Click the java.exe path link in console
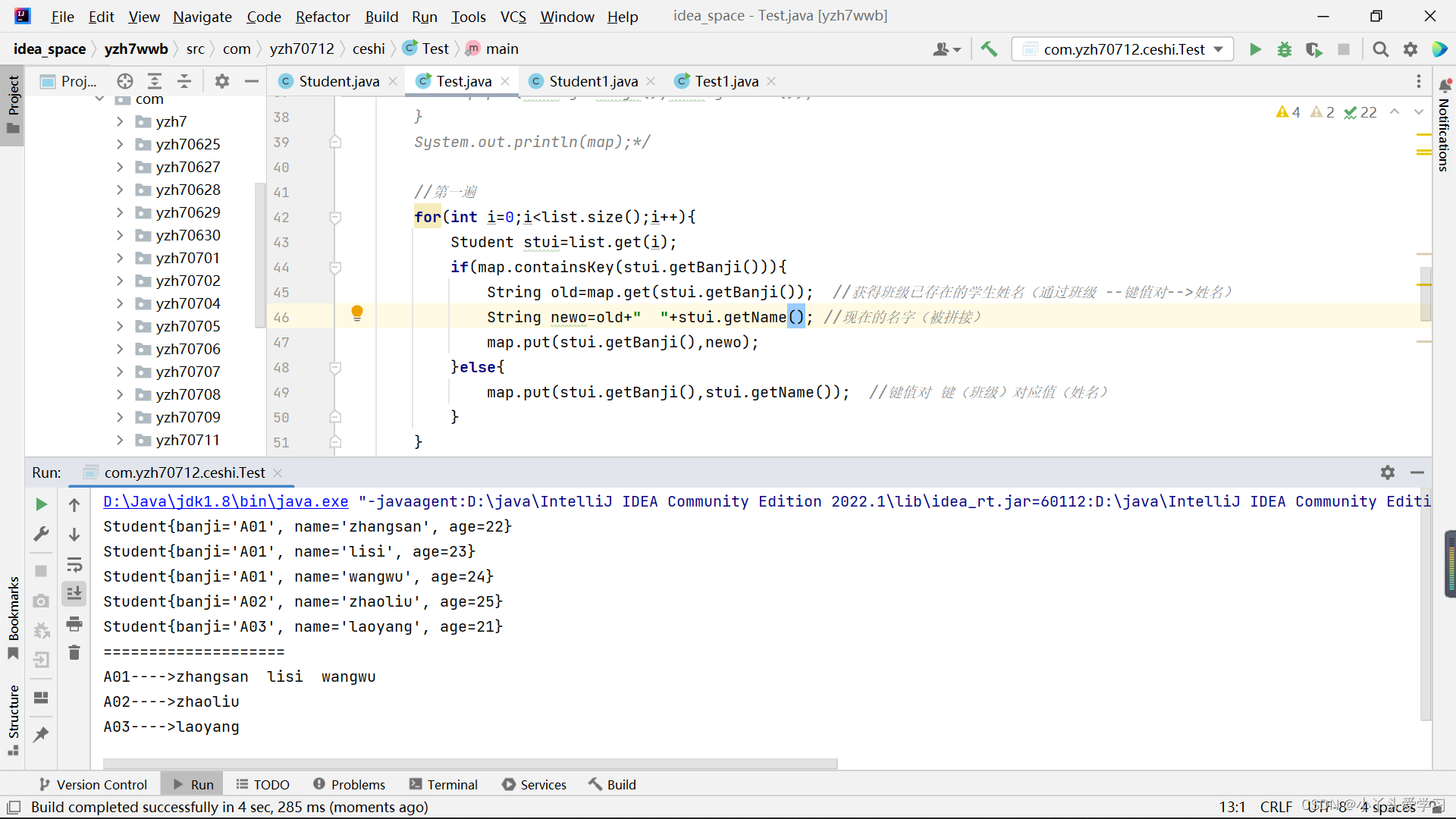This screenshot has height=819, width=1456. point(226,501)
